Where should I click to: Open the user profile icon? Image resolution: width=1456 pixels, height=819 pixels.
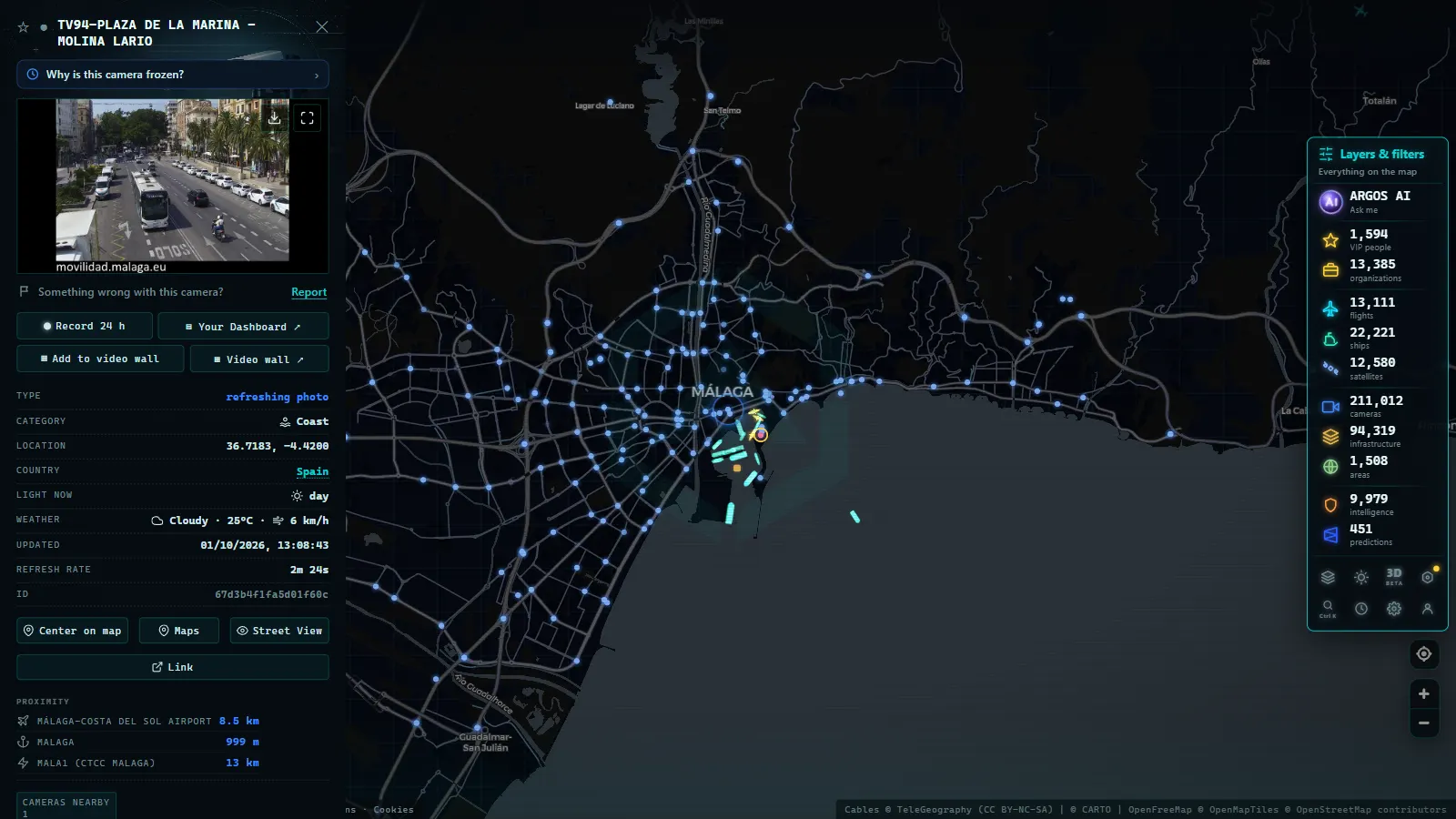coord(1428,609)
